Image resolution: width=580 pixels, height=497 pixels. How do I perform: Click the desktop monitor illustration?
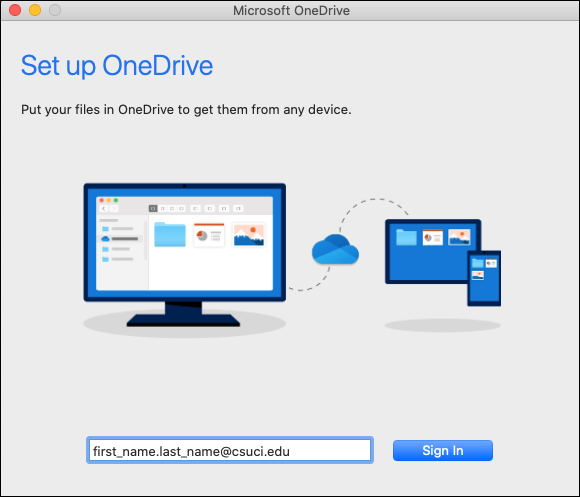click(185, 254)
